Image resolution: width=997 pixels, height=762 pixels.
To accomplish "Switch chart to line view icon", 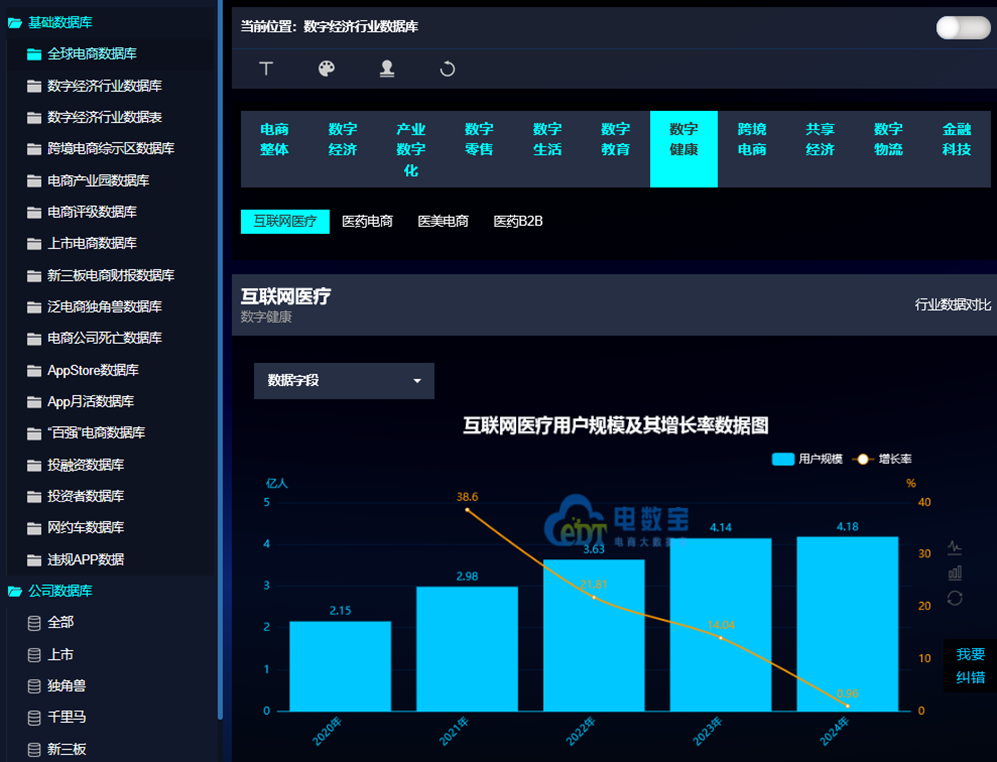I will [954, 547].
